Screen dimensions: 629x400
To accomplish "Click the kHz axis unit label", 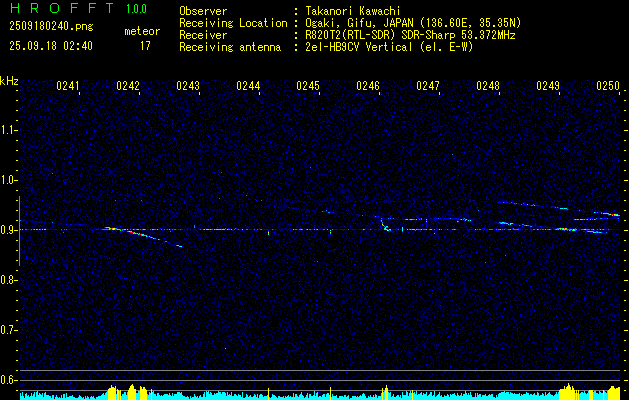I will tap(9, 80).
